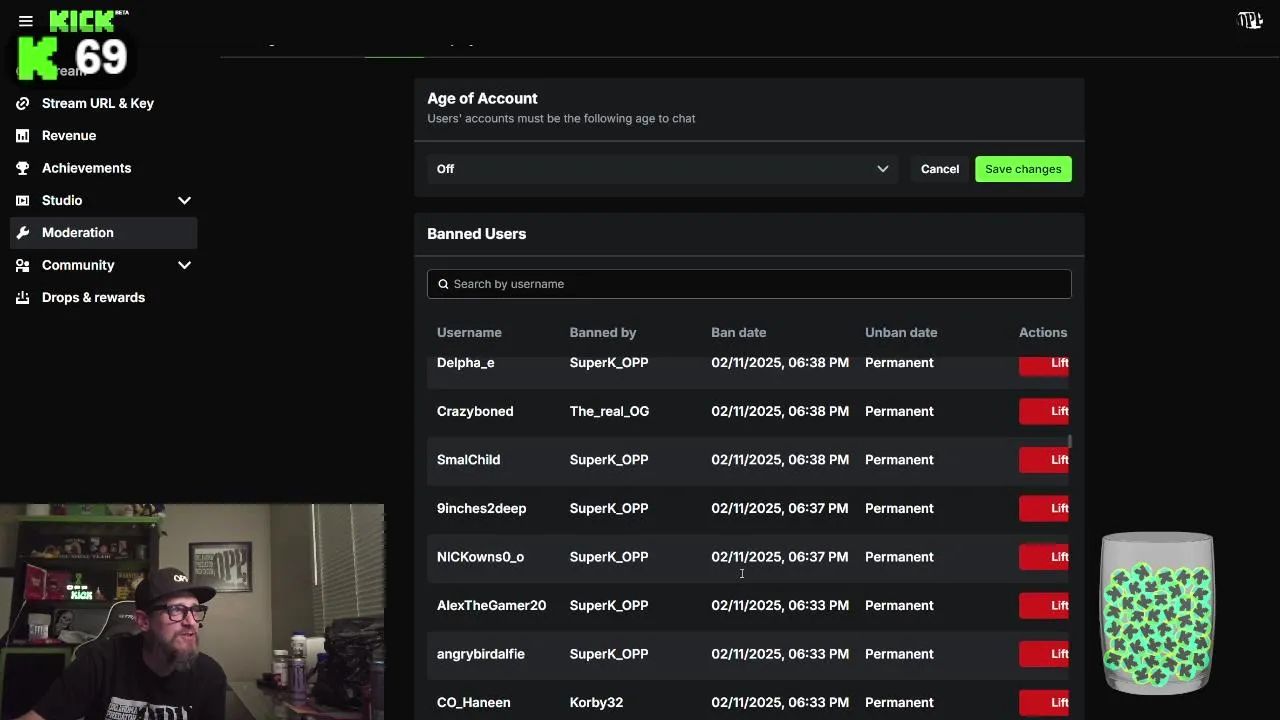Image resolution: width=1280 pixels, height=720 pixels.
Task: Click the Stream URL & Key link icon
Action: 23,103
